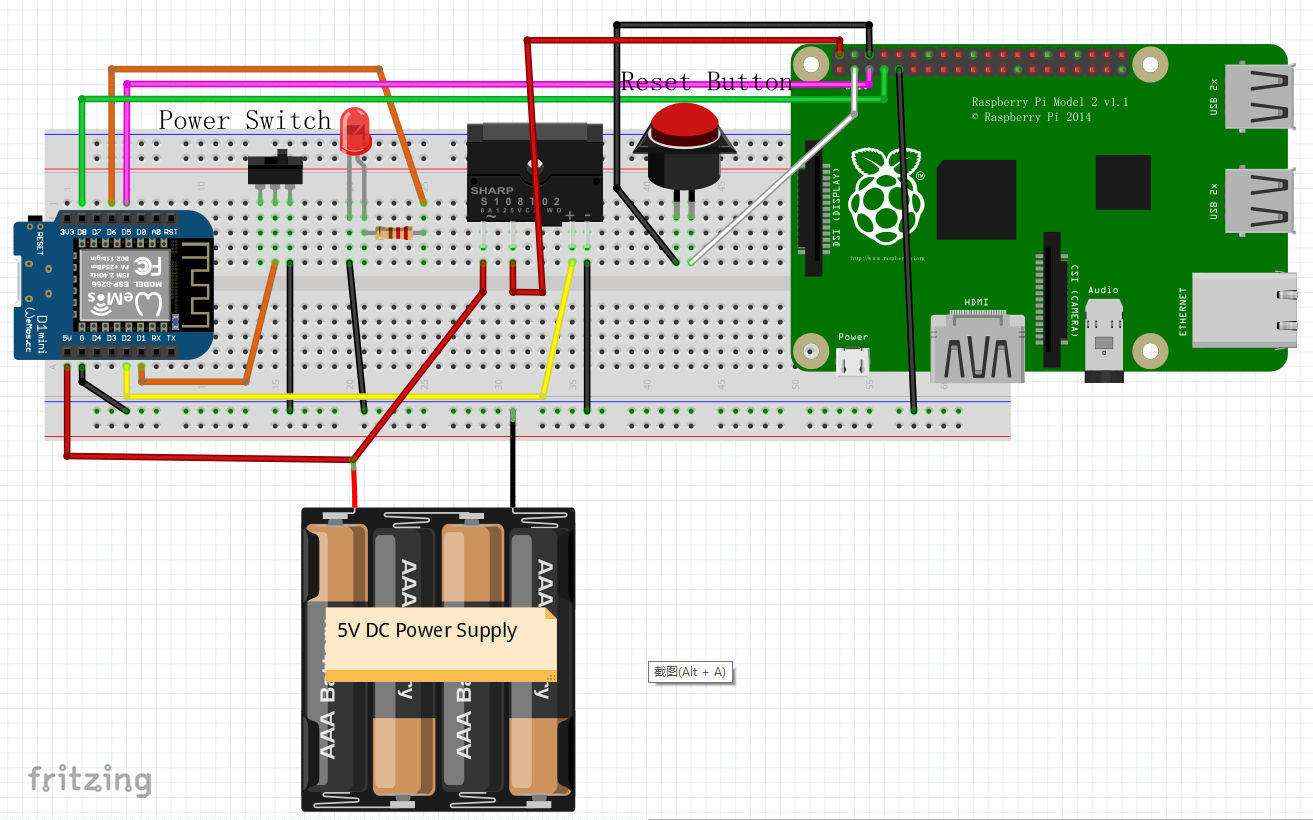Select the WeMos D1 mini board
Viewport: 1313px width, 820px height.
click(112, 285)
